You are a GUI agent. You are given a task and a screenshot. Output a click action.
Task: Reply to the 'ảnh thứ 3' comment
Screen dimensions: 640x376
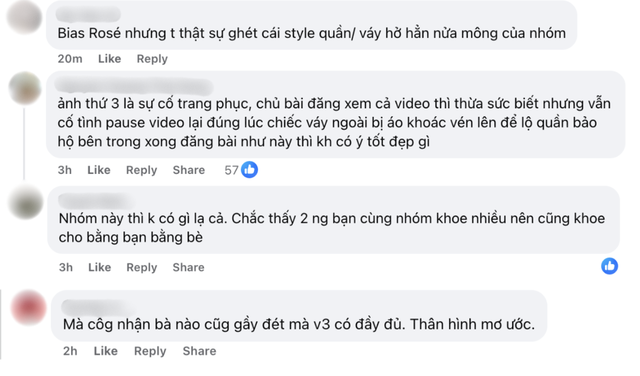click(x=141, y=170)
